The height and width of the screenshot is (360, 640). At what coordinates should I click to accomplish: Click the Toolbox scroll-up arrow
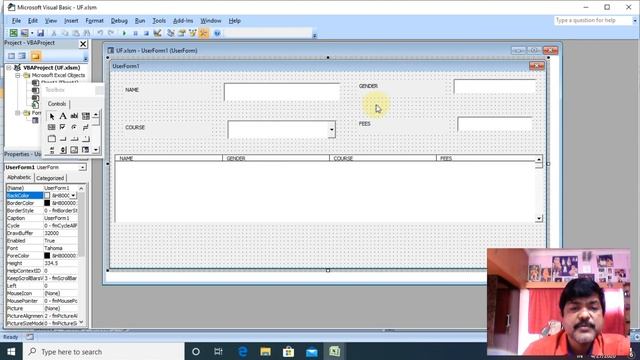(x=96, y=116)
